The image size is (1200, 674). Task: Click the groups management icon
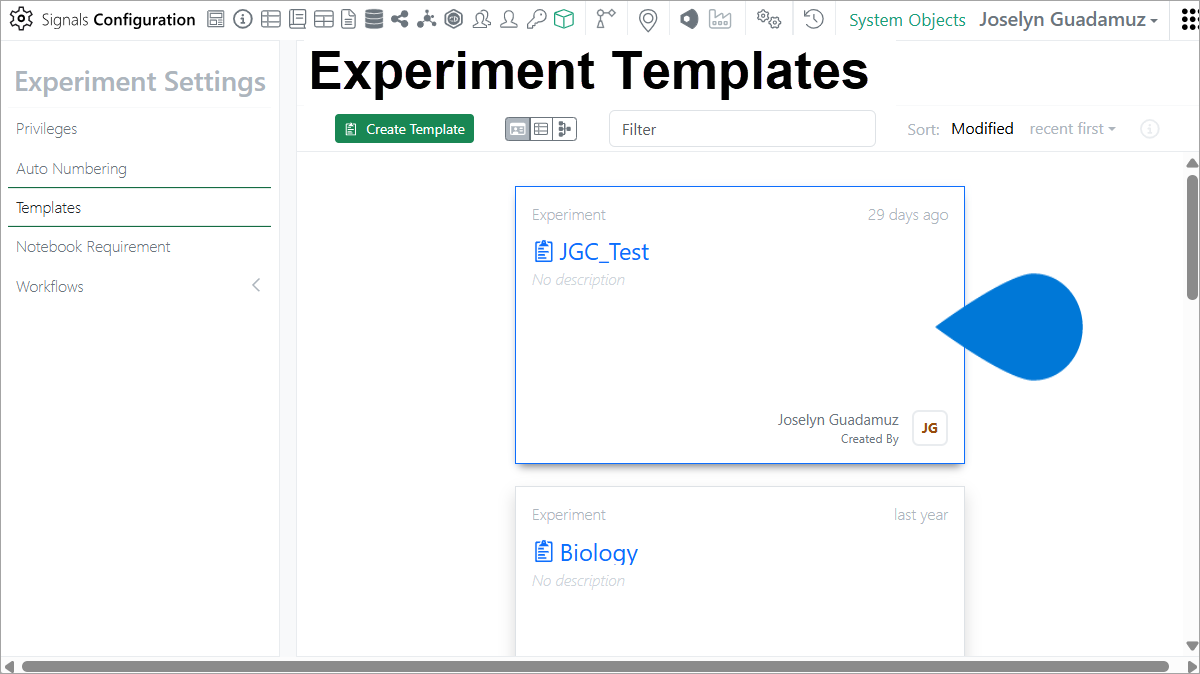click(x=481, y=18)
